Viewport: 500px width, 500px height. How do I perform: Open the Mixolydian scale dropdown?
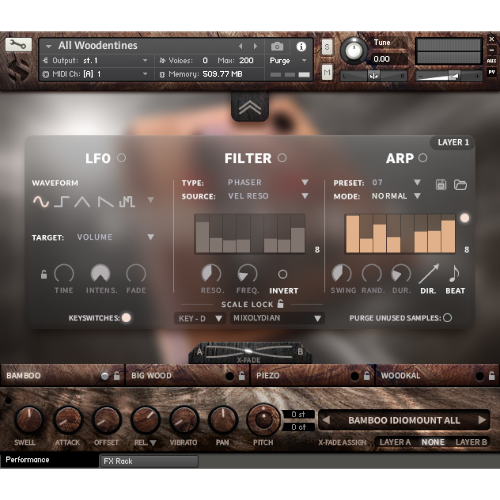point(277,318)
